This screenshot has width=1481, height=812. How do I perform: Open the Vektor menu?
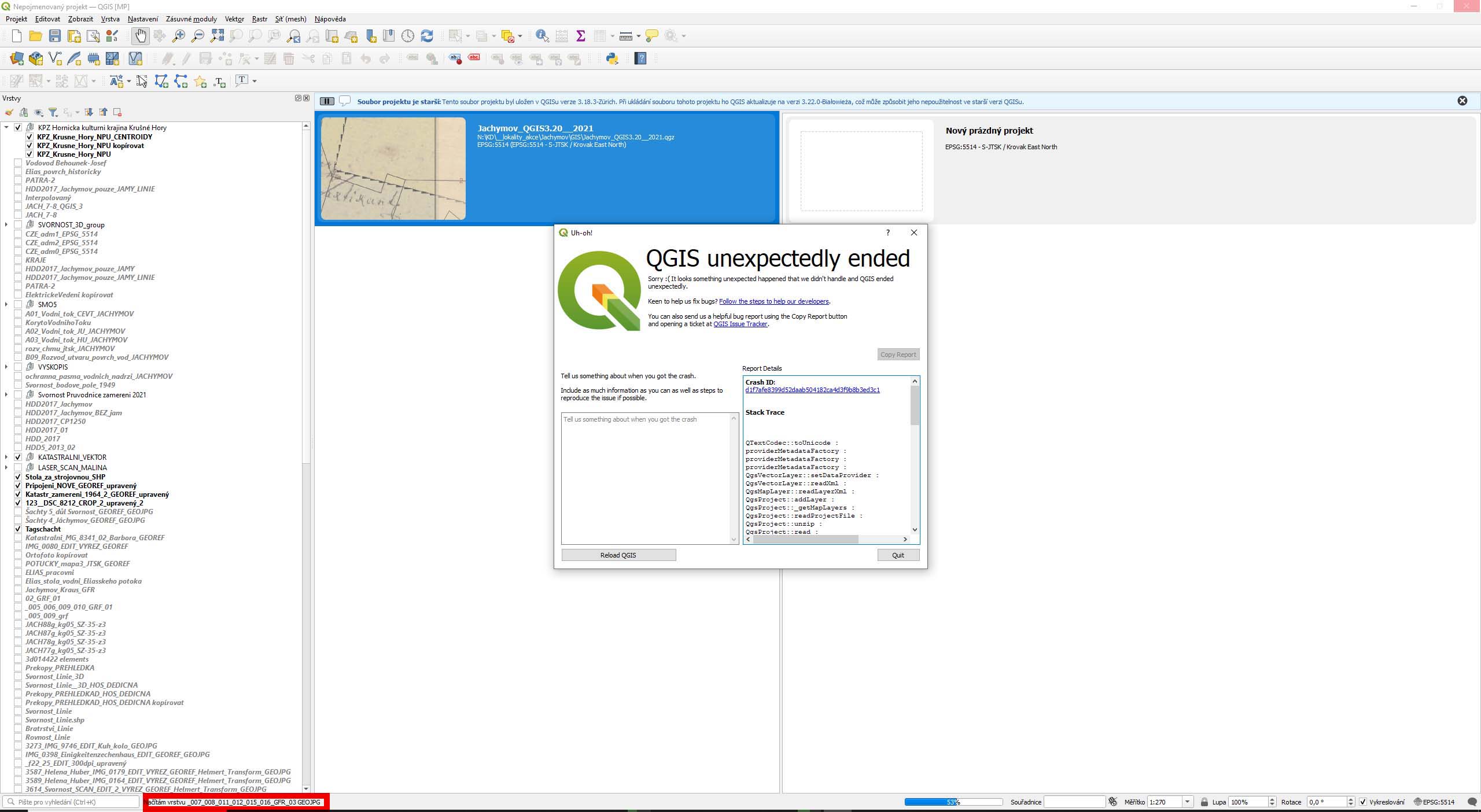click(x=234, y=19)
